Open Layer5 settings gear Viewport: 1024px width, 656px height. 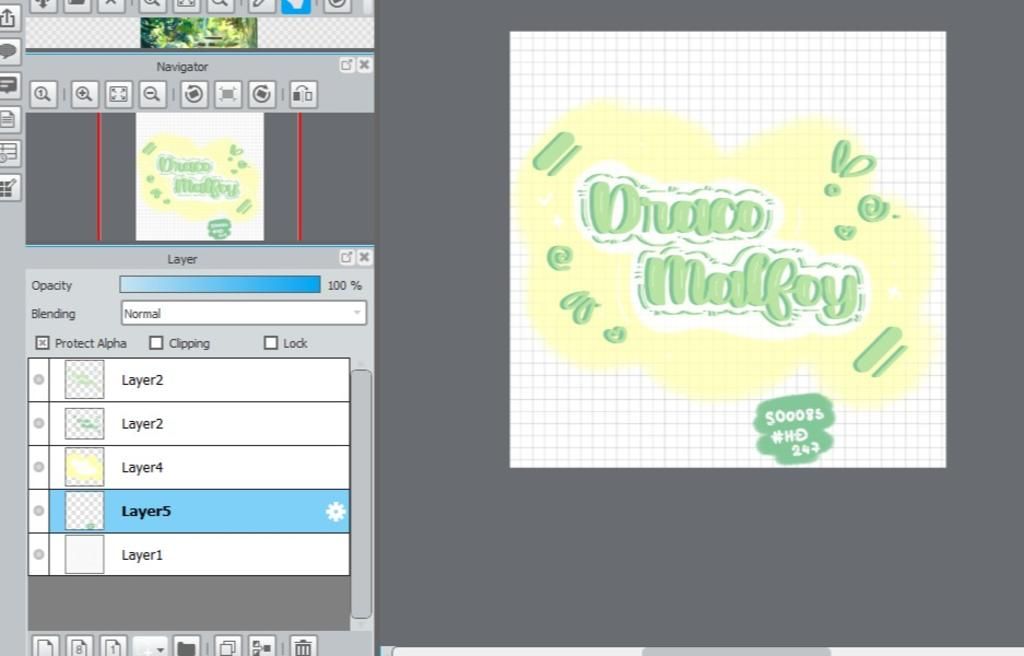pos(336,511)
